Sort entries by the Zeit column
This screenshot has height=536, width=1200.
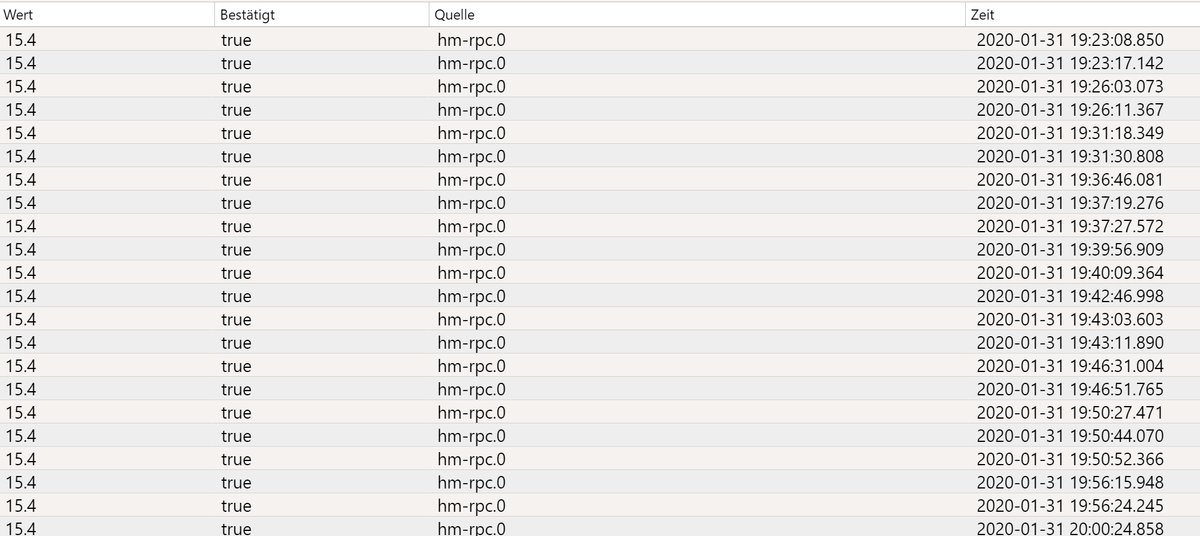[x=1083, y=15]
